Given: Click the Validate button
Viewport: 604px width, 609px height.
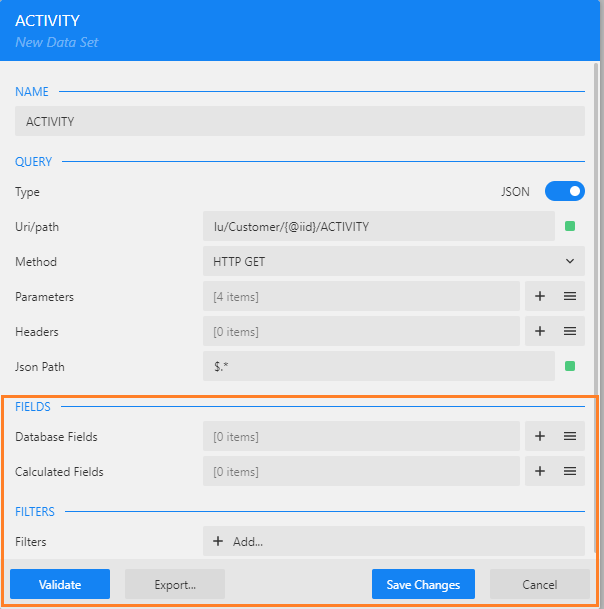Looking at the screenshot, I should 60,584.
